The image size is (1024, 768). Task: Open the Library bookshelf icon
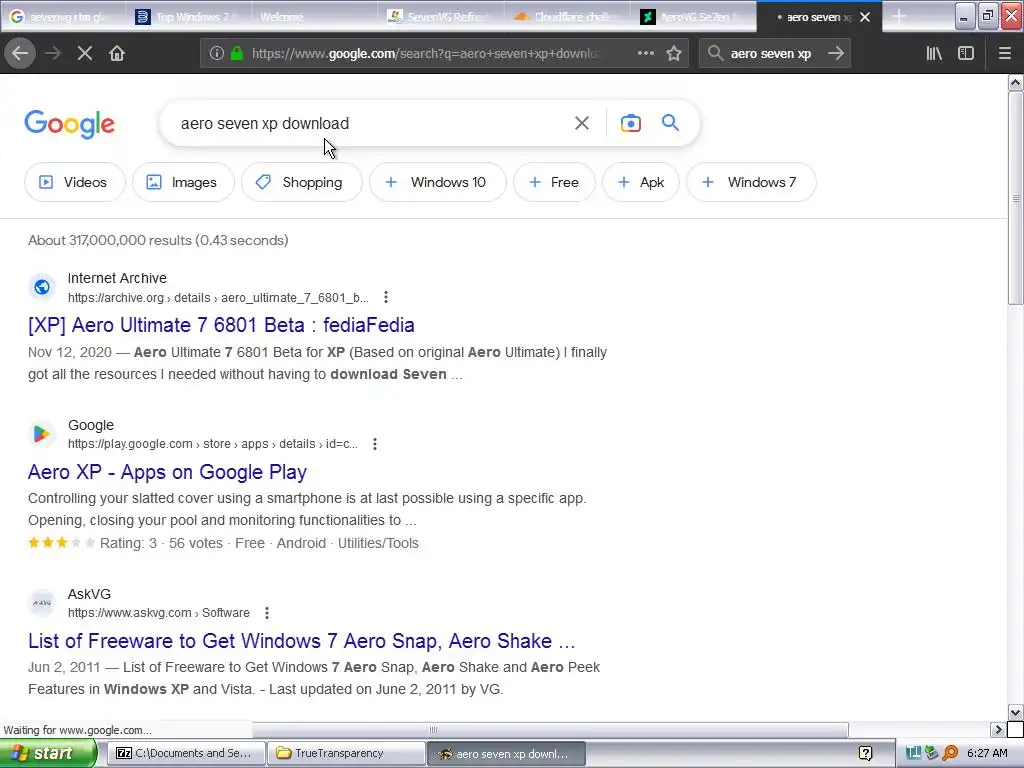click(x=934, y=54)
